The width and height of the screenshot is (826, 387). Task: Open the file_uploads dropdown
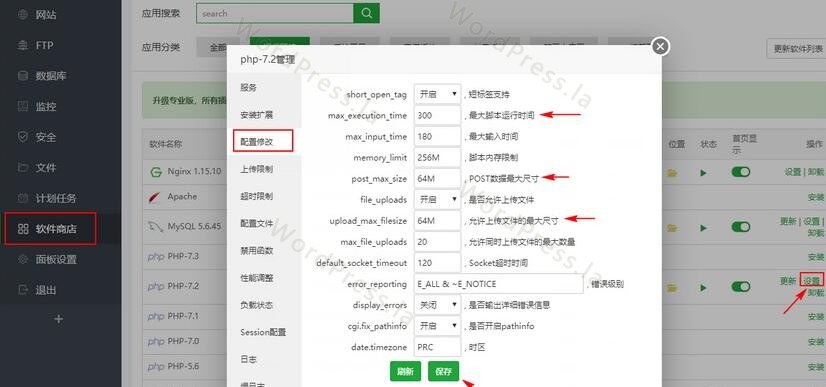click(x=437, y=200)
